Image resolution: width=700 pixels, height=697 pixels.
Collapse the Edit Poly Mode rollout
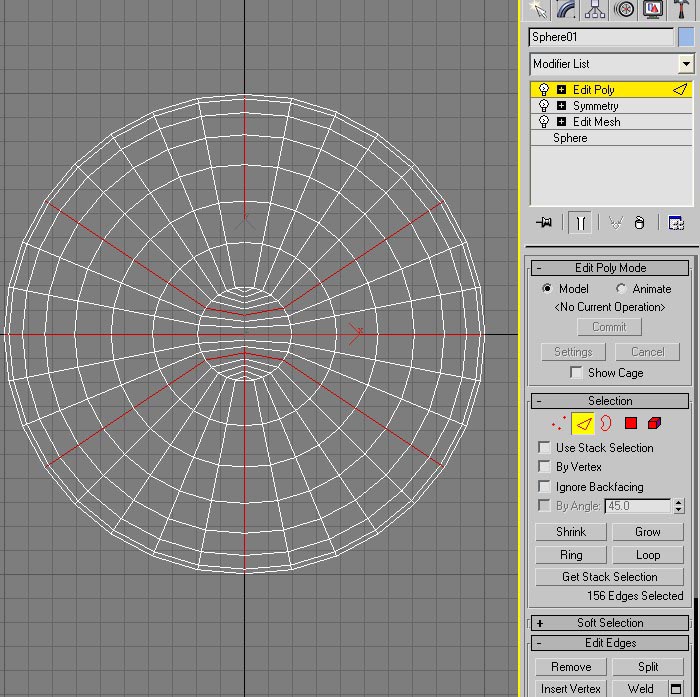point(609,268)
